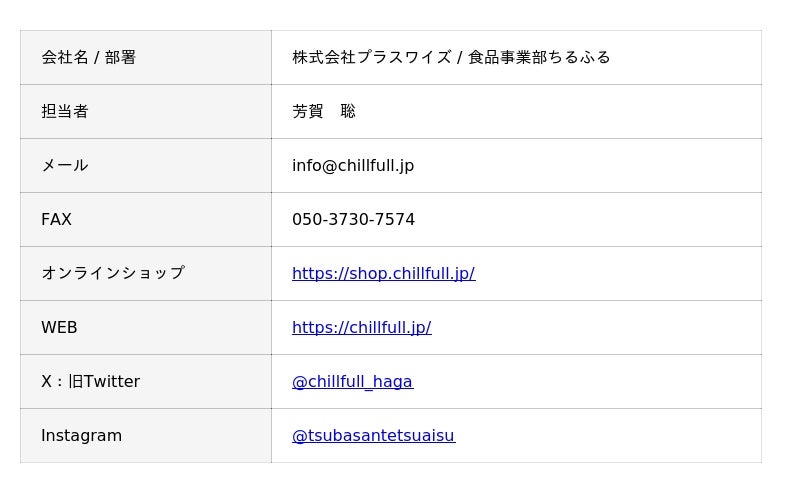Select the オンラインショップ row label
800x493 pixels.
tap(113, 273)
